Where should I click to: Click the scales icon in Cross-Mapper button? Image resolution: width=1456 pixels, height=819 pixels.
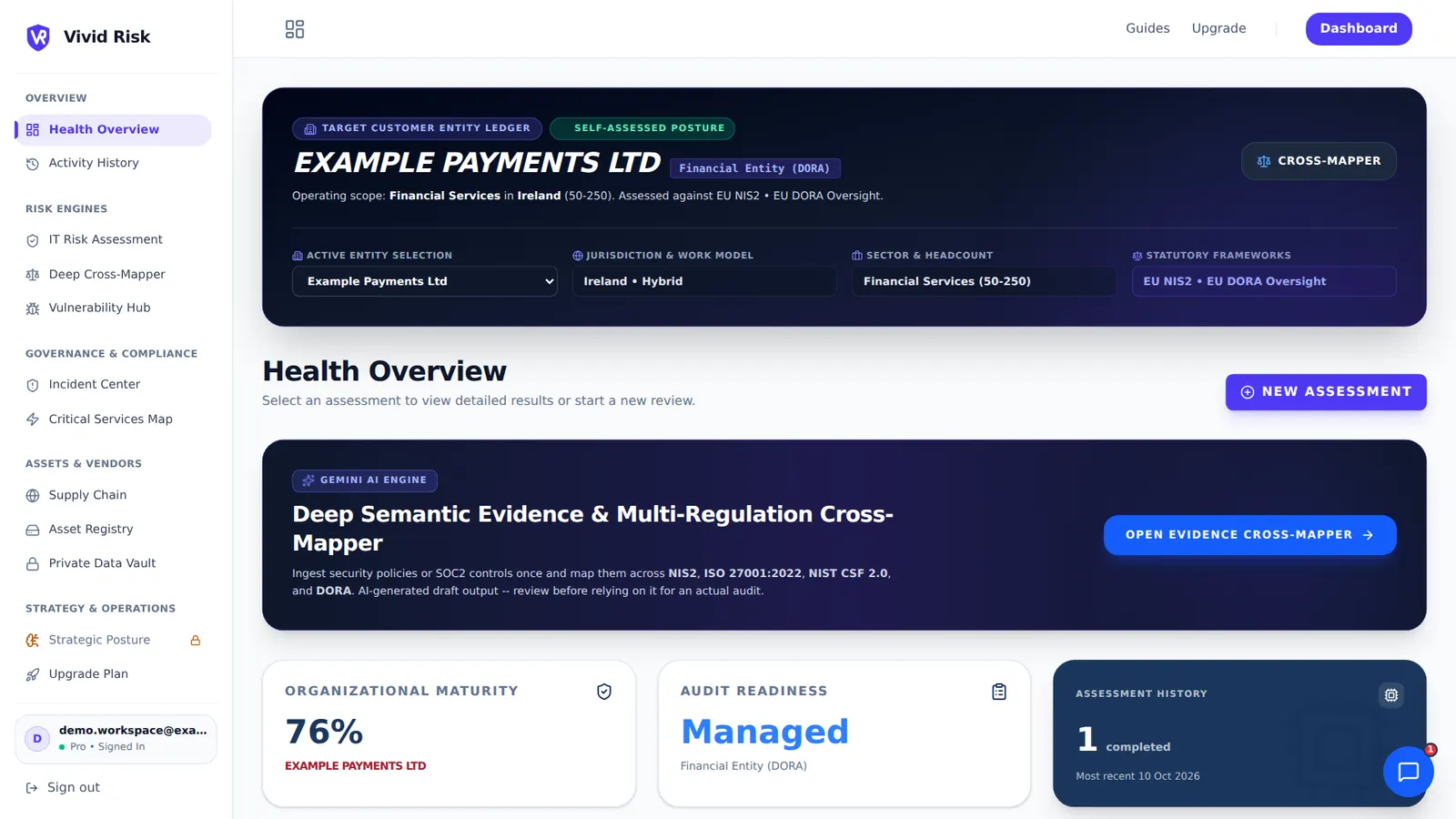click(1264, 161)
